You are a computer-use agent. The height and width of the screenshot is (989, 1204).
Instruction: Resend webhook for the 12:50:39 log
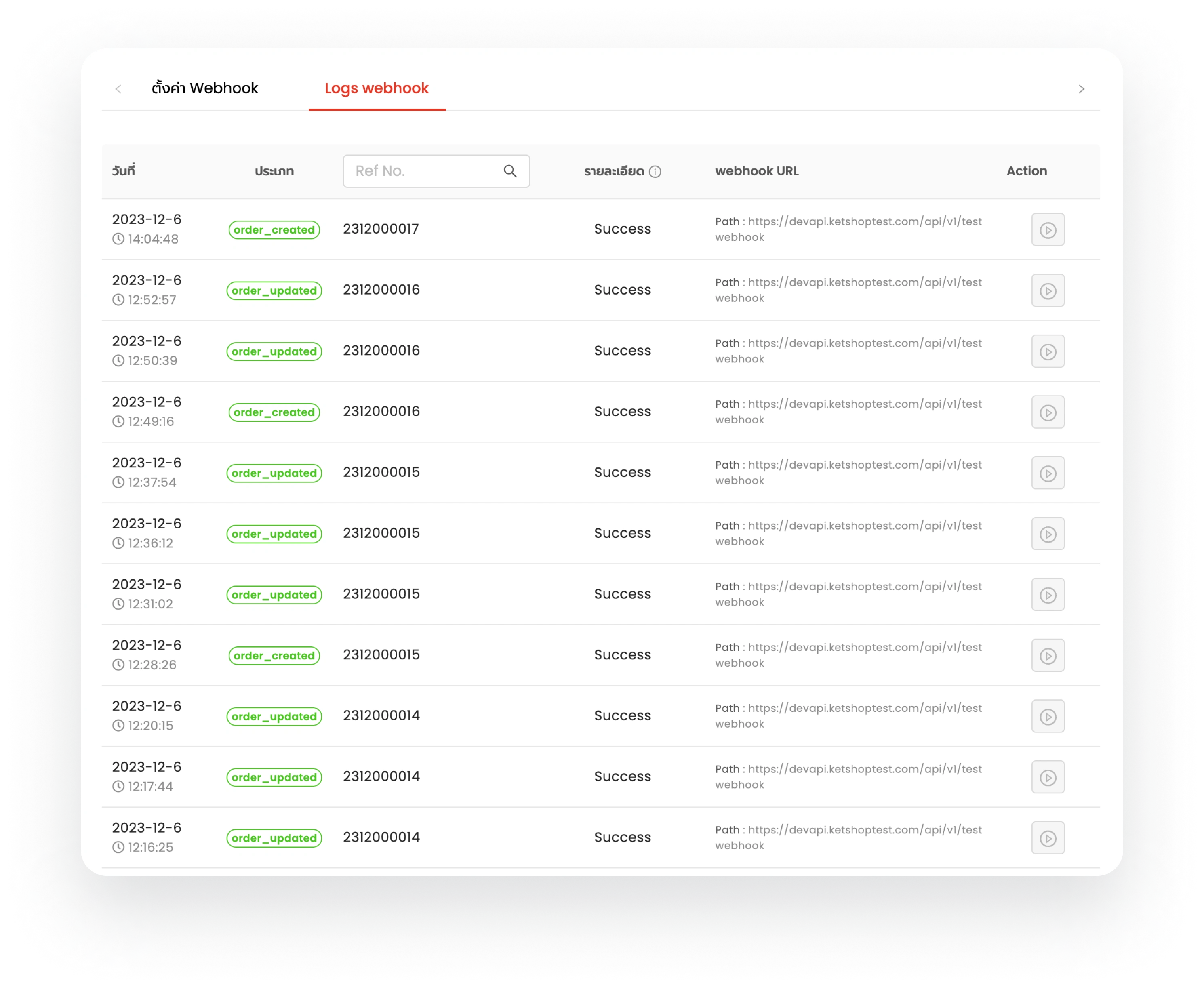1047,351
